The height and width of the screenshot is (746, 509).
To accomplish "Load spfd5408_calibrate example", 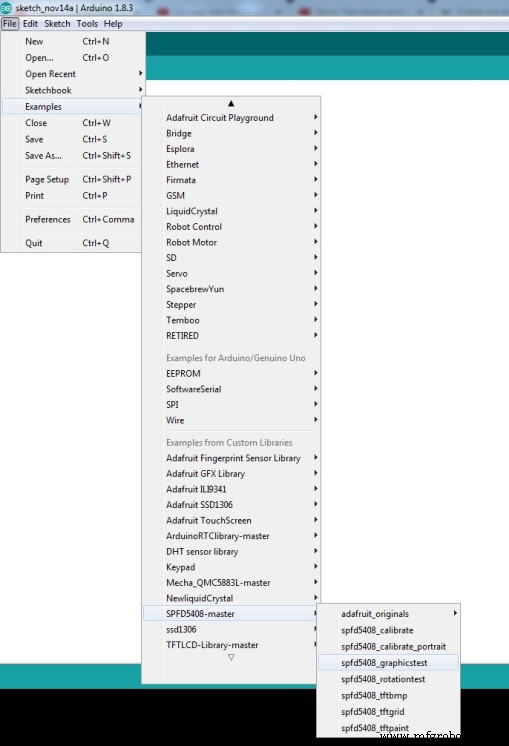I will click(388, 630).
